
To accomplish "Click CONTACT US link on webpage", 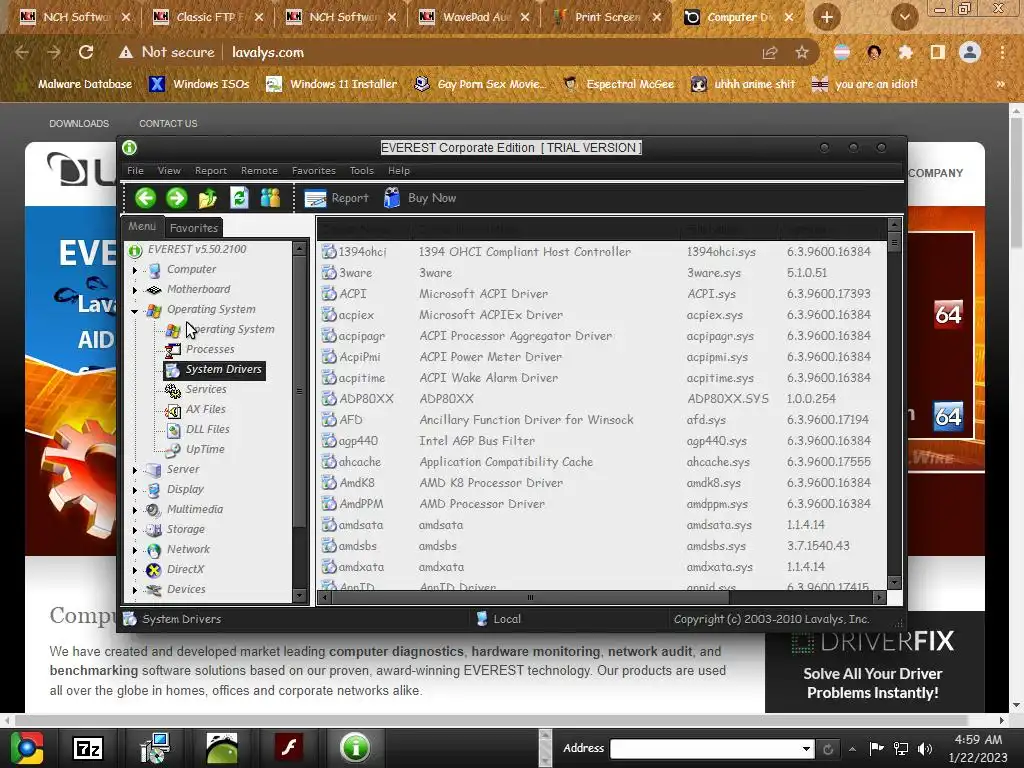I will coord(168,123).
